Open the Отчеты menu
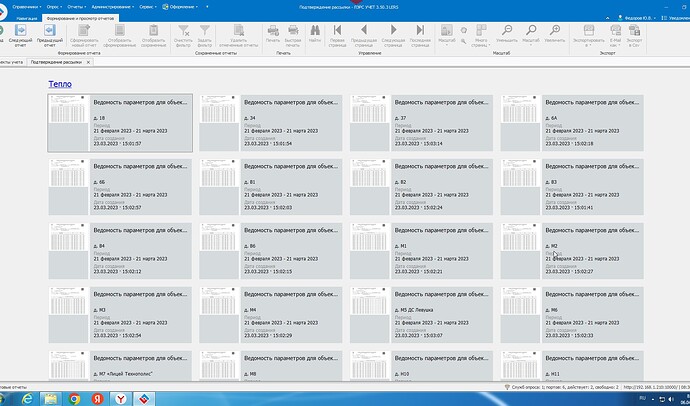Screen dimensions: 690x406 point(77,7)
